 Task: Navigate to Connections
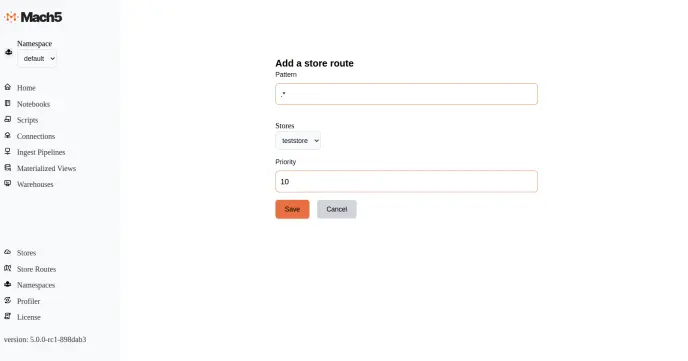(x=36, y=136)
